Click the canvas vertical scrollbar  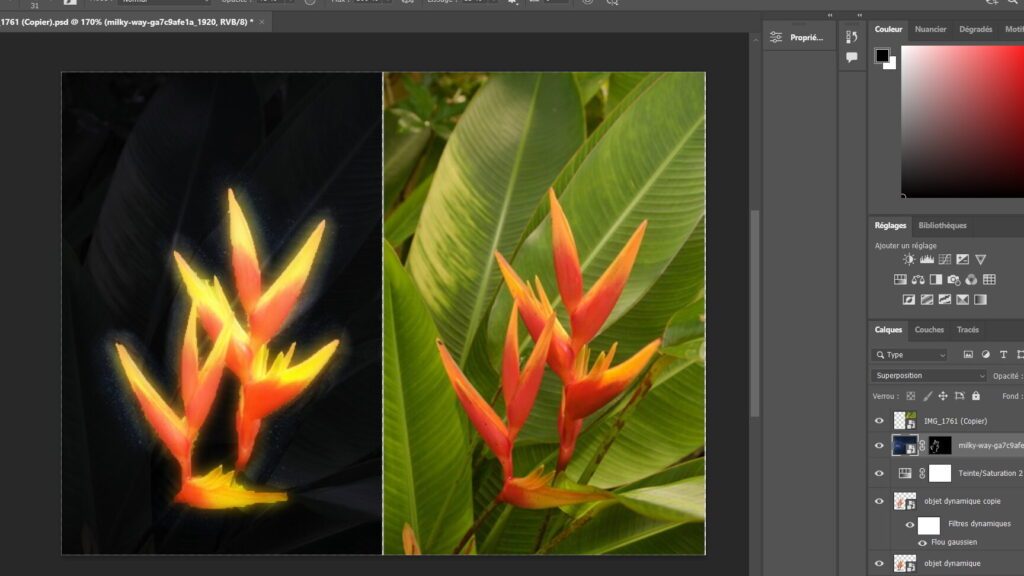pyautogui.click(x=754, y=313)
